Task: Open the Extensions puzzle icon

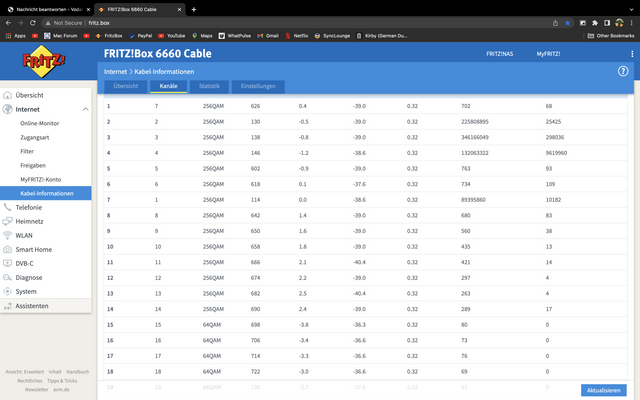Action: coord(595,23)
